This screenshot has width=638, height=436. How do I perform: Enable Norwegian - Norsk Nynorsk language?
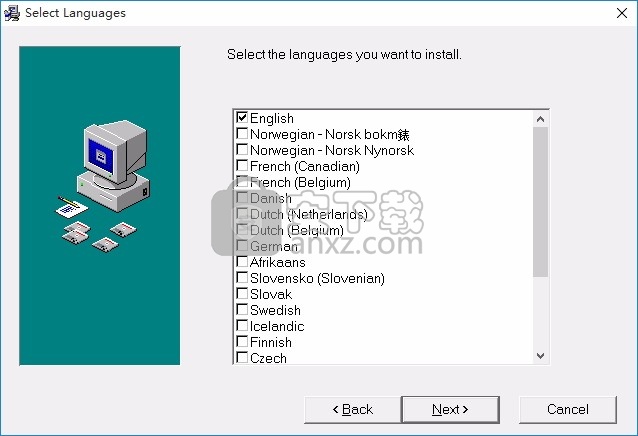tap(242, 149)
